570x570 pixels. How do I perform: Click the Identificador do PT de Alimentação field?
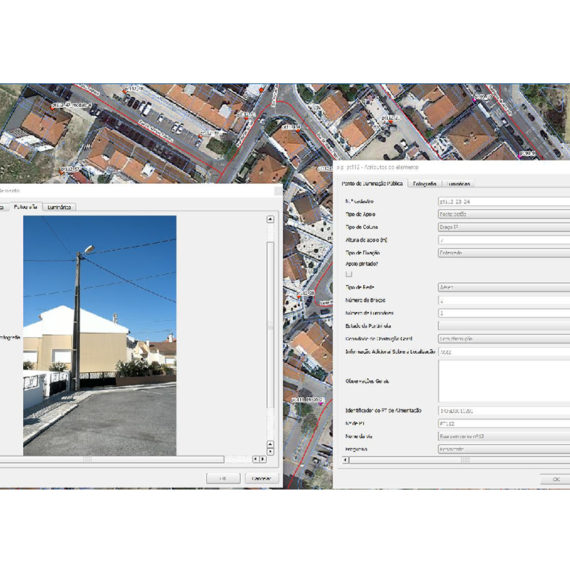504,411
